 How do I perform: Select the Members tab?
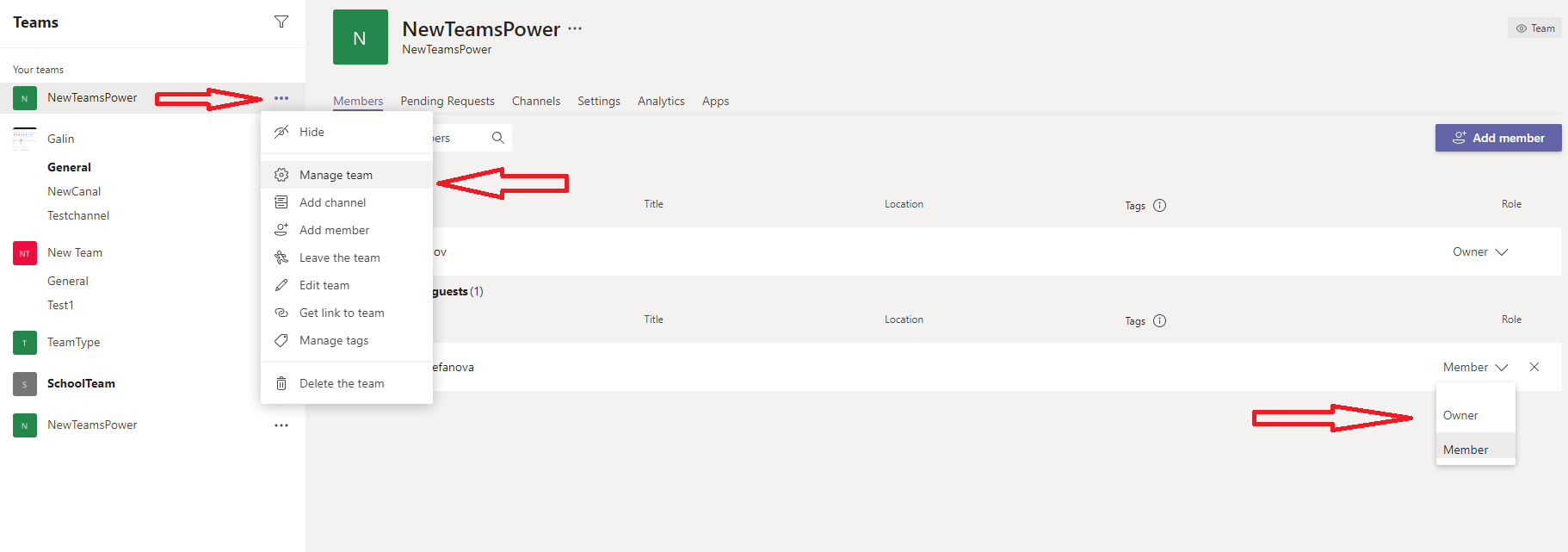coord(358,101)
